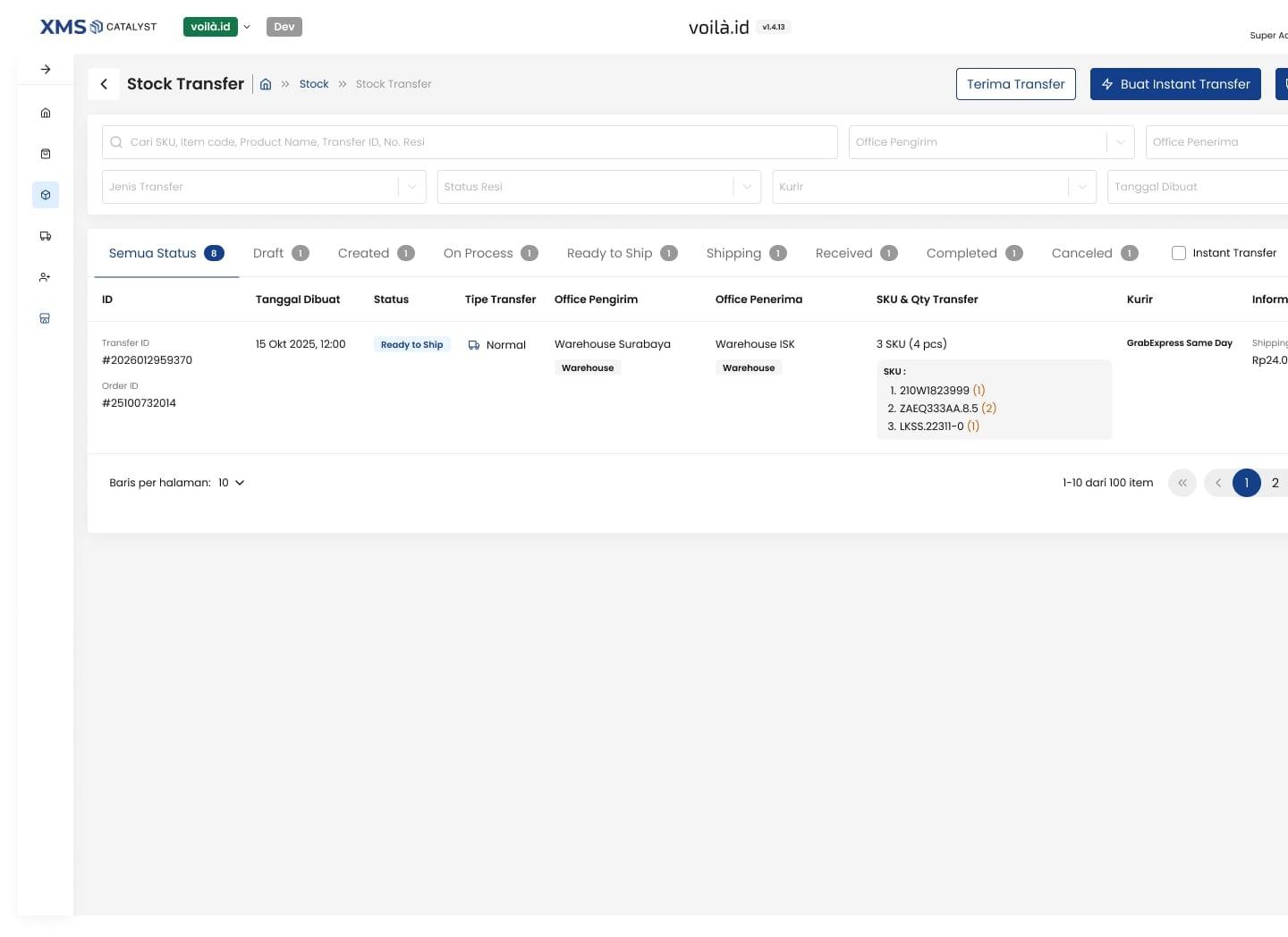Click the XMS Catalyst logo

[x=98, y=27]
